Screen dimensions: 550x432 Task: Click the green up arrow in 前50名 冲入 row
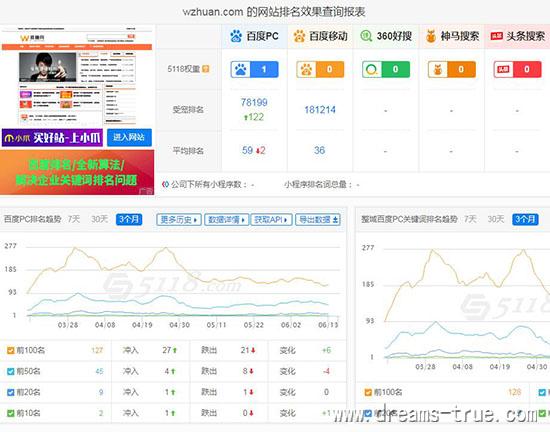click(x=173, y=371)
